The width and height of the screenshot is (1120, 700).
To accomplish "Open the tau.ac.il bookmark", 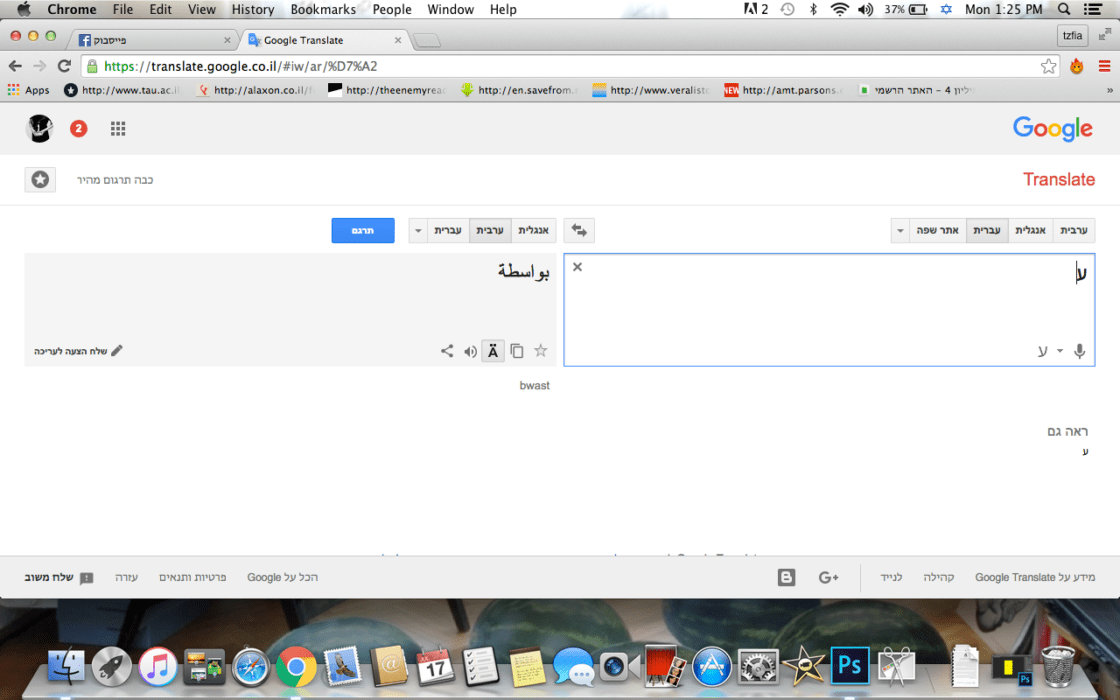I will coord(123,90).
